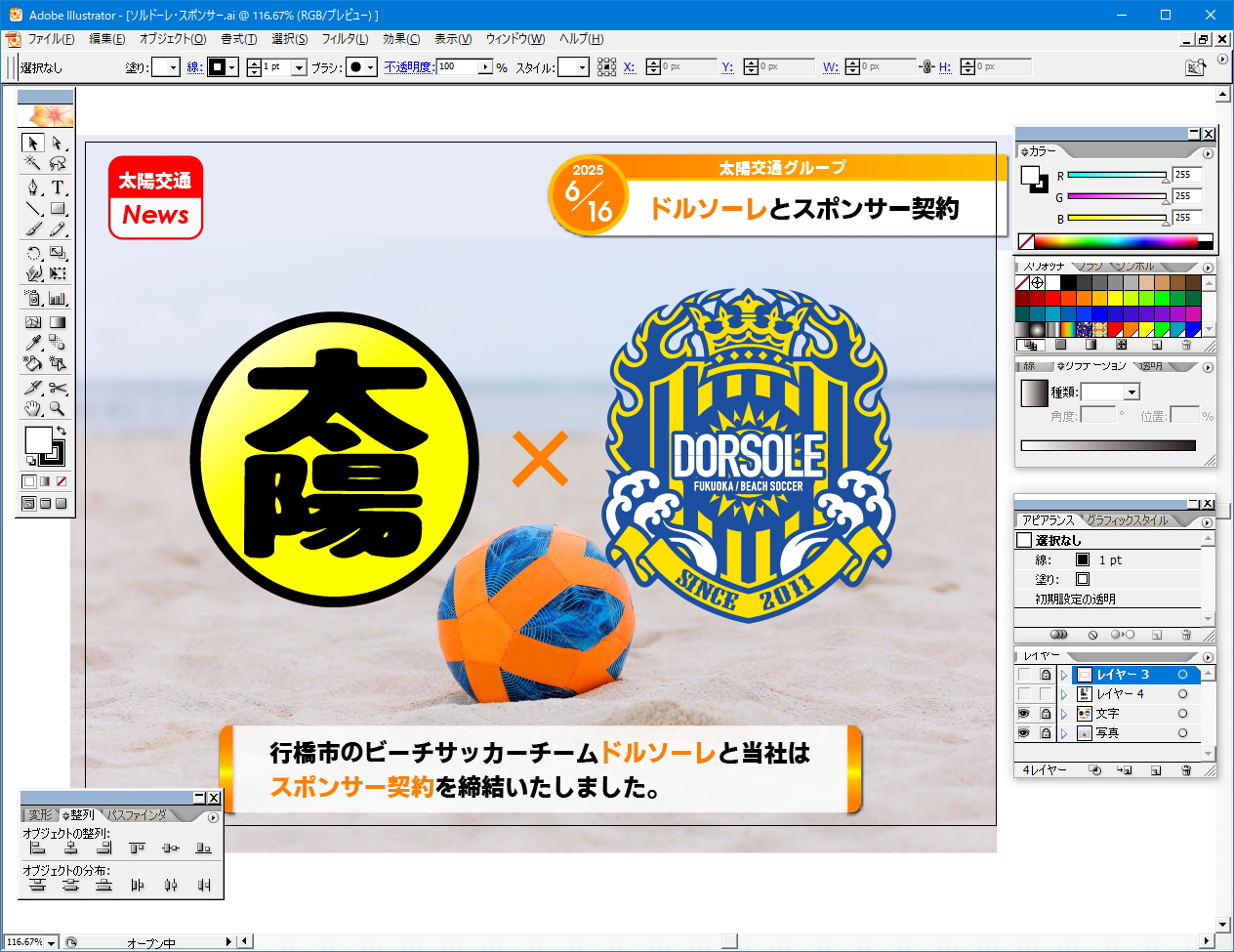
Task: Open the 効果(C) menu
Action: (x=401, y=39)
